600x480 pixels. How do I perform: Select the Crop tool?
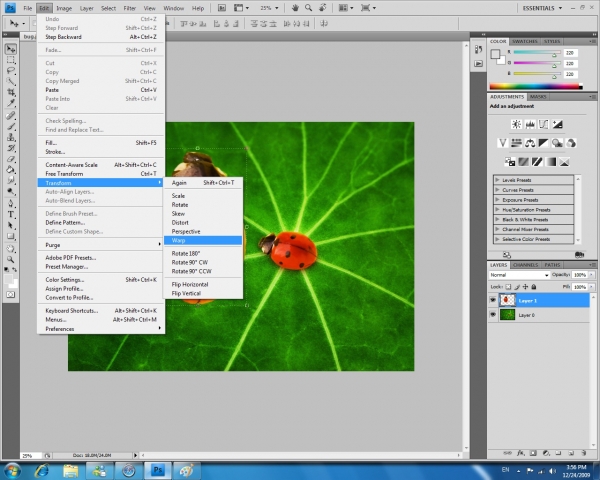pyautogui.click(x=11, y=92)
